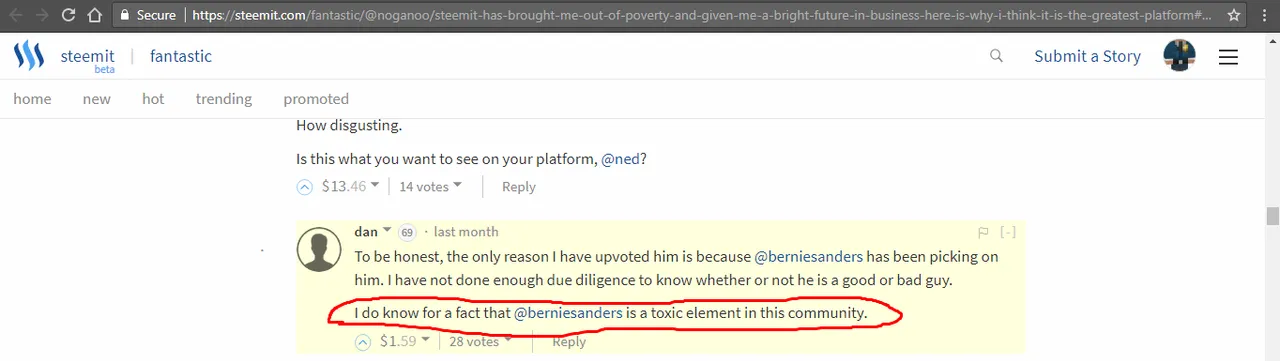Reload the page in browser
This screenshot has width=1280, height=361.
point(68,15)
